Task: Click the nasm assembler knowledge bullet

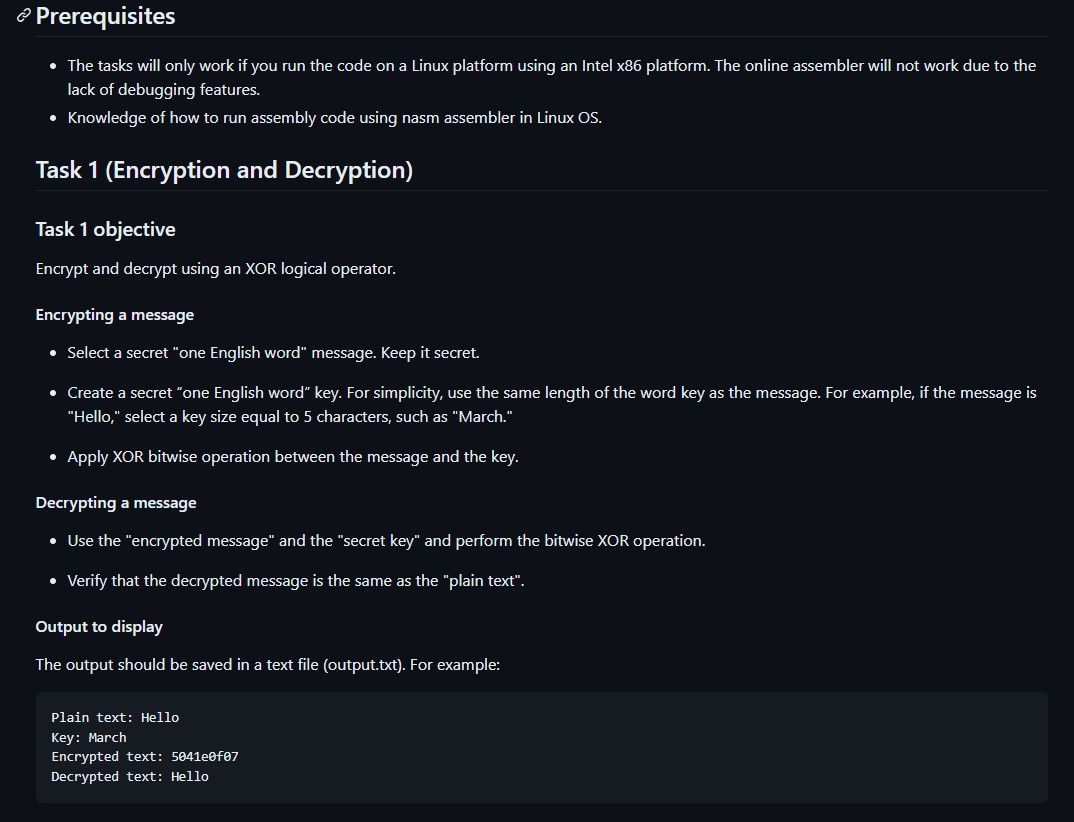Action: pos(334,117)
